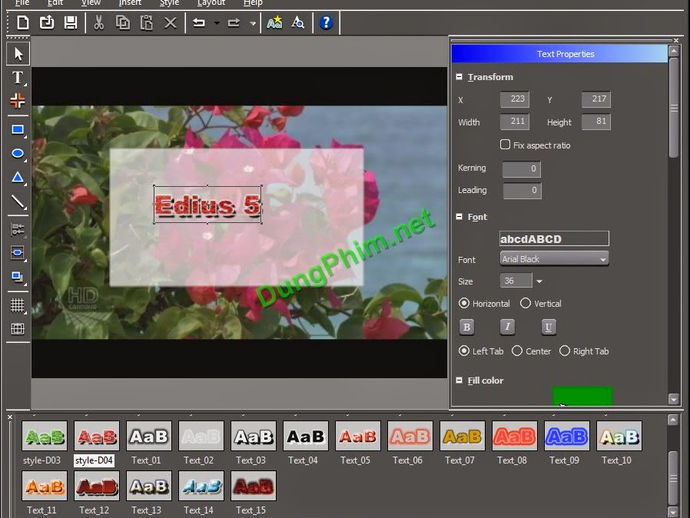Click the Redo arrow icon
Viewport: 690px width, 518px height.
tap(234, 22)
